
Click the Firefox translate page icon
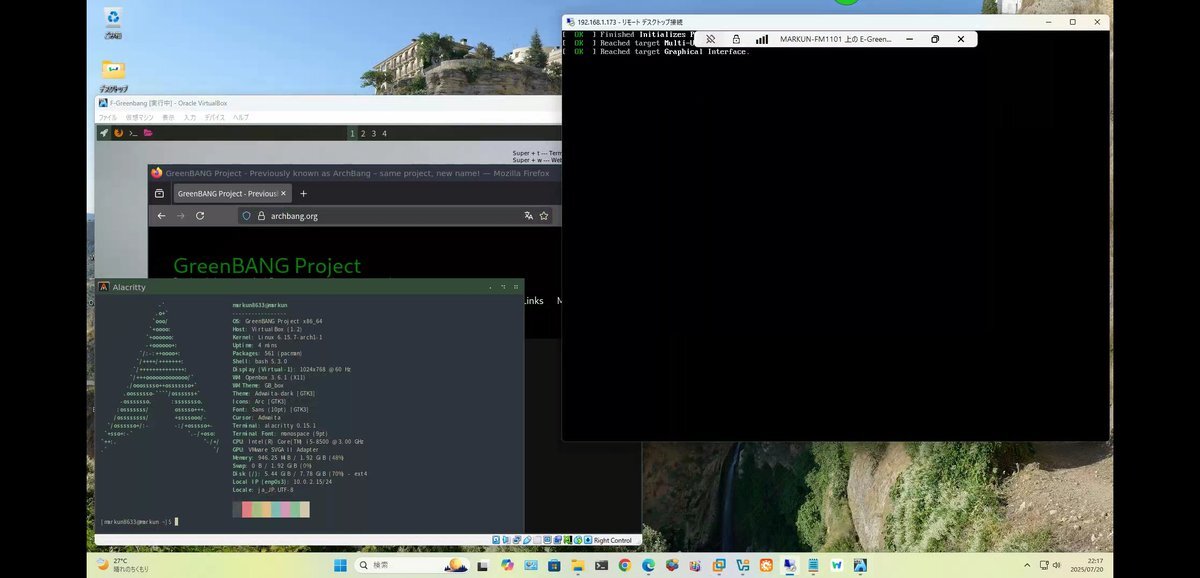tap(528, 216)
